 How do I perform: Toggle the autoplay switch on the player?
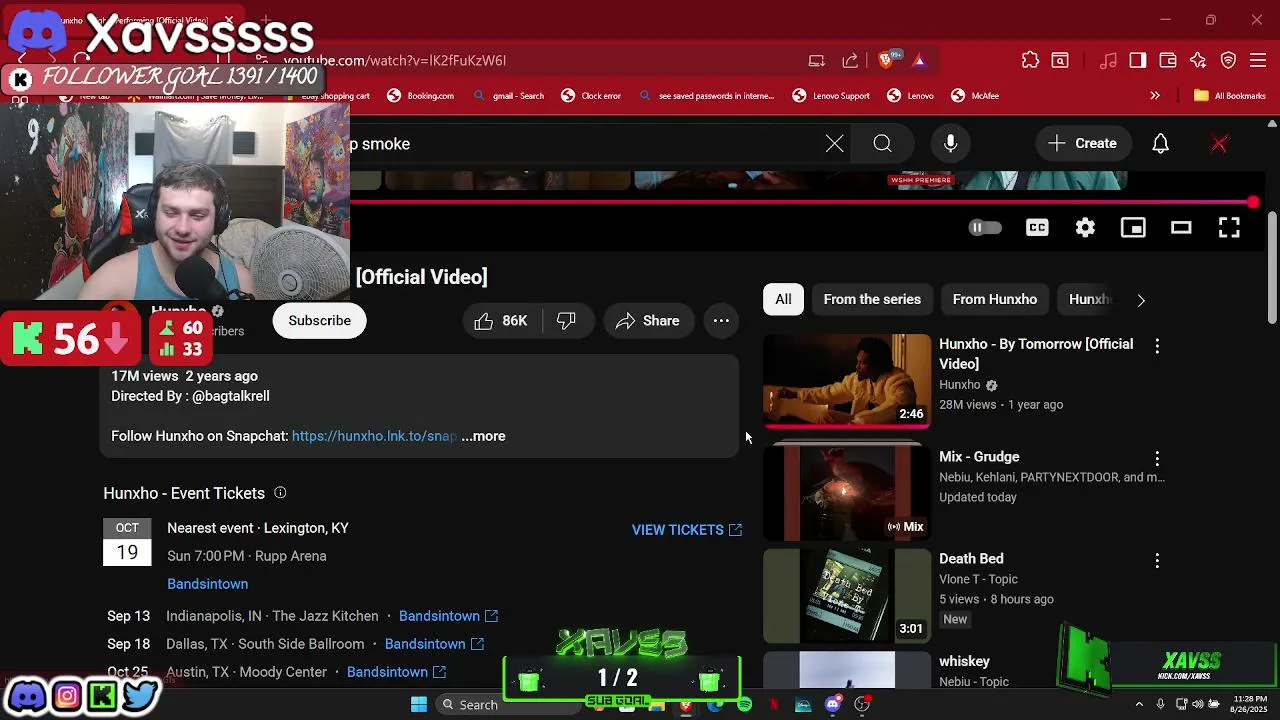pos(985,228)
